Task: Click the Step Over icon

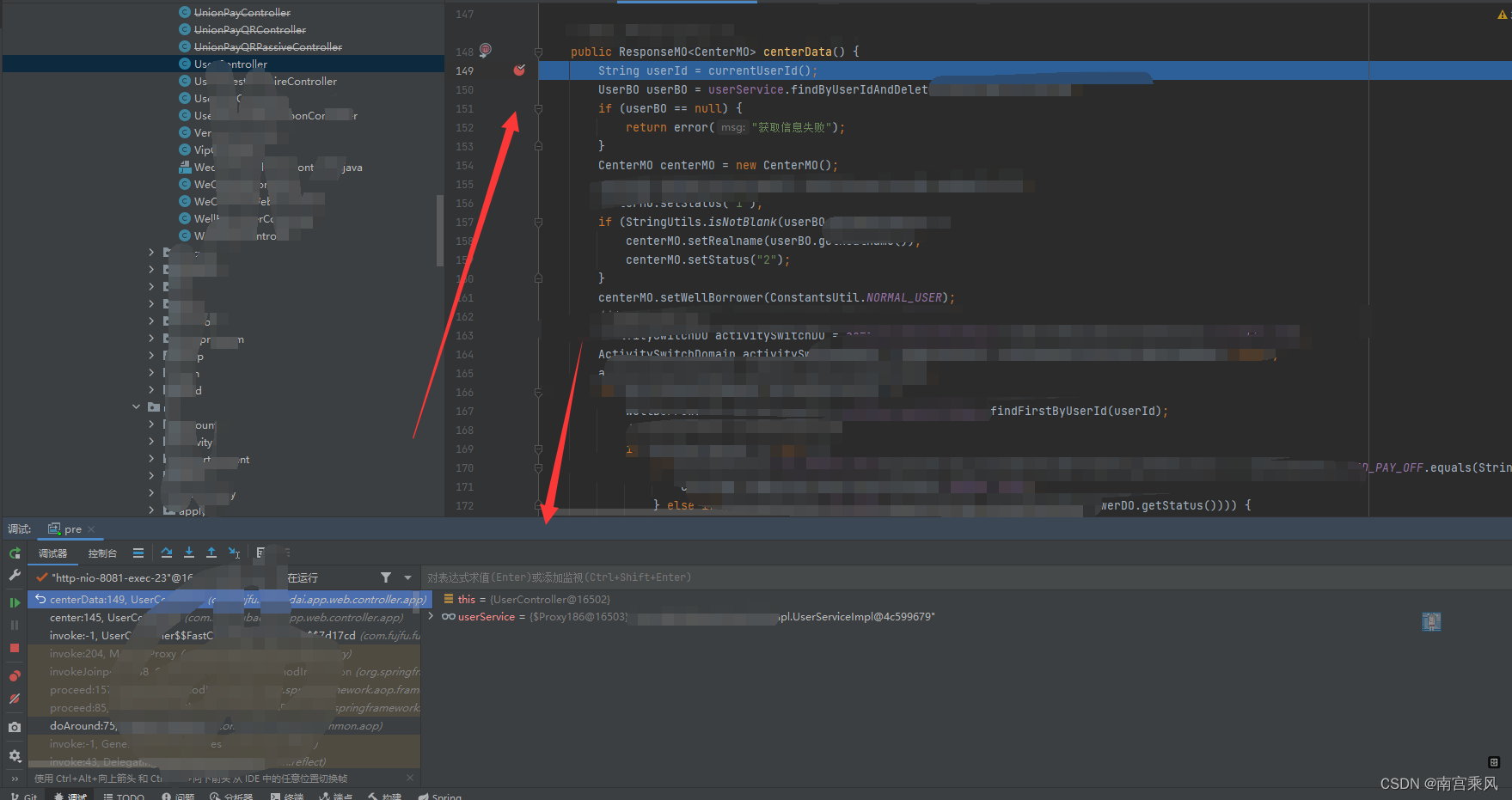Action: (167, 553)
